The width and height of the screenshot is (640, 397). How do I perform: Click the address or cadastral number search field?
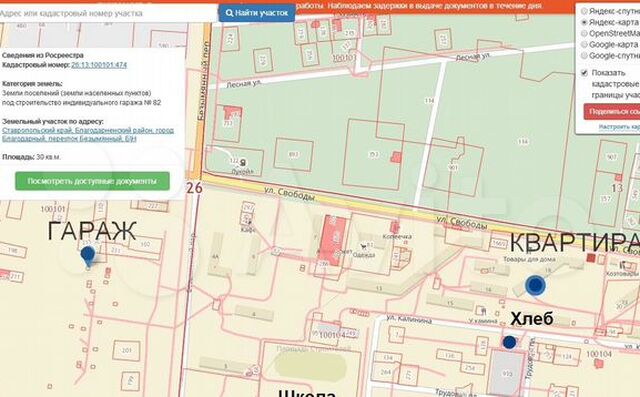tap(108, 13)
